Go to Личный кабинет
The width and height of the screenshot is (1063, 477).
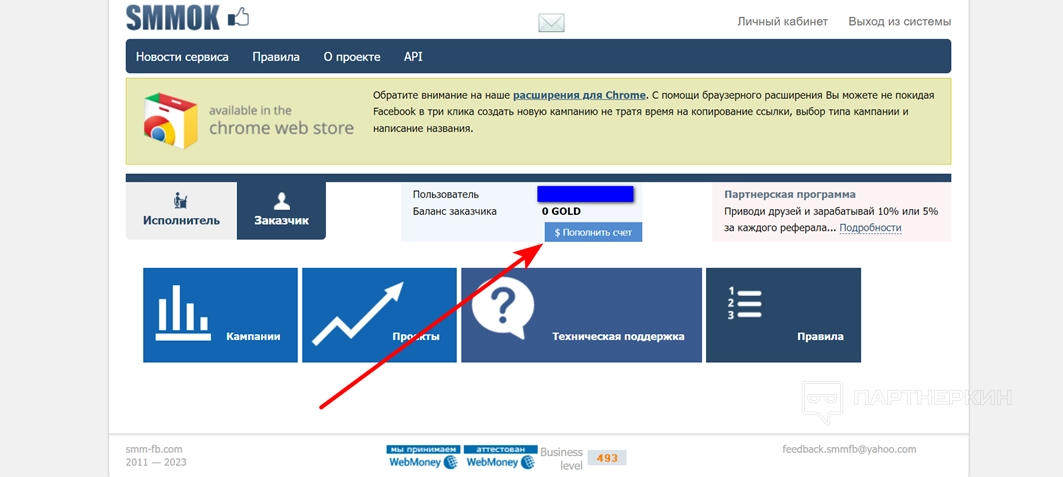point(782,22)
